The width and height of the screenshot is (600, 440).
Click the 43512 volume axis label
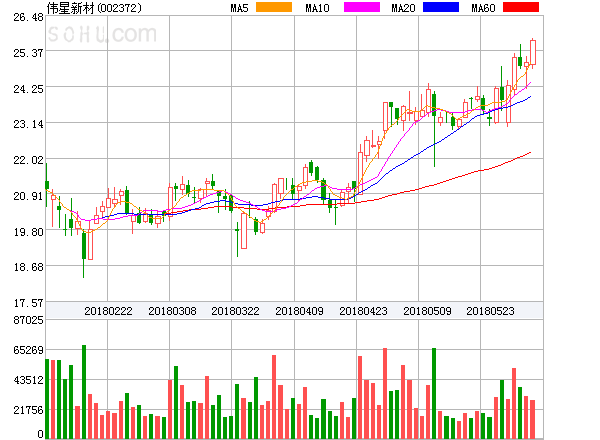tap(29, 380)
